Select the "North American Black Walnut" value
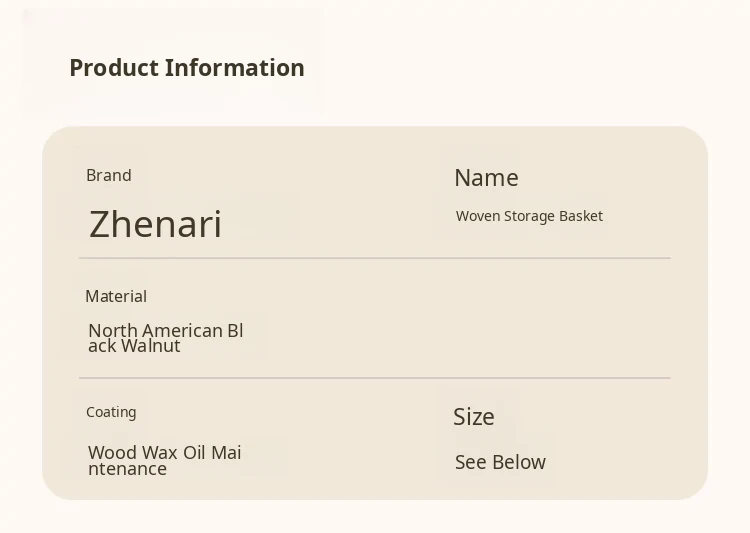Viewport: 750px width, 533px height. tap(166, 338)
